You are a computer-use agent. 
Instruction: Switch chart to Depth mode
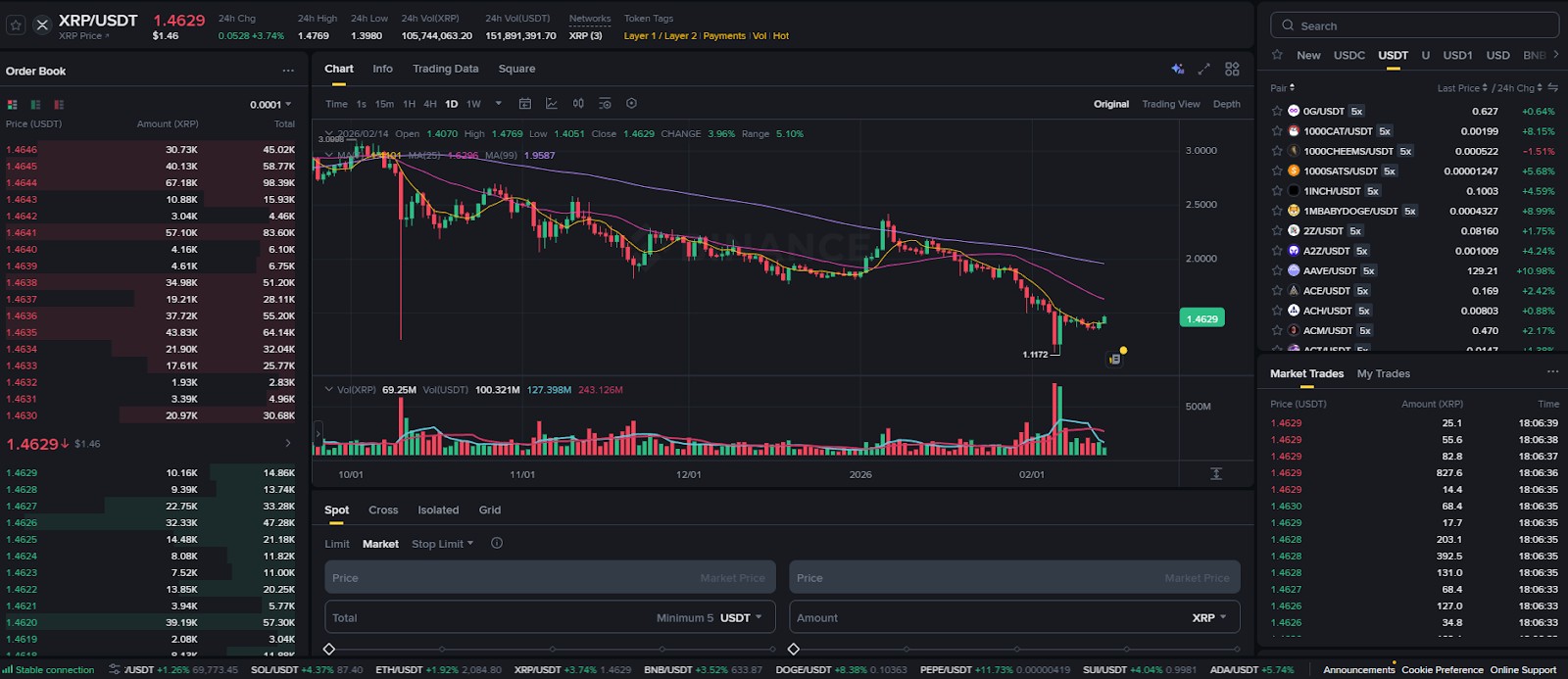(x=1227, y=104)
